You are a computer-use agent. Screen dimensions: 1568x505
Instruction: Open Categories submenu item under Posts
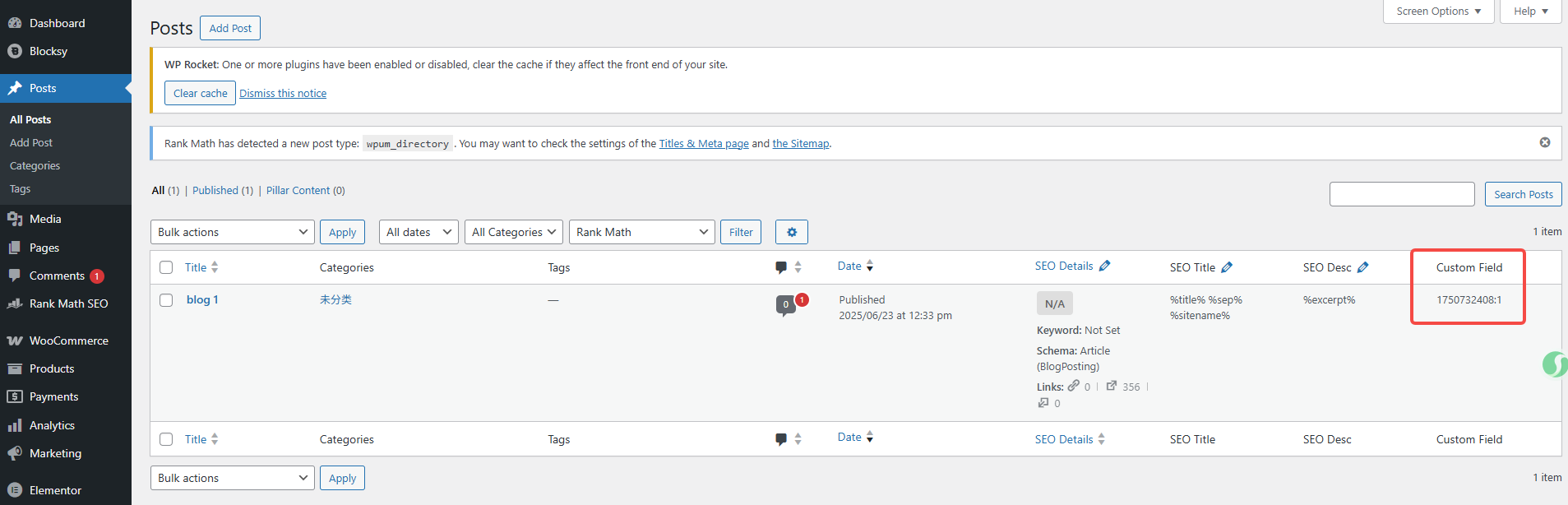(x=35, y=165)
